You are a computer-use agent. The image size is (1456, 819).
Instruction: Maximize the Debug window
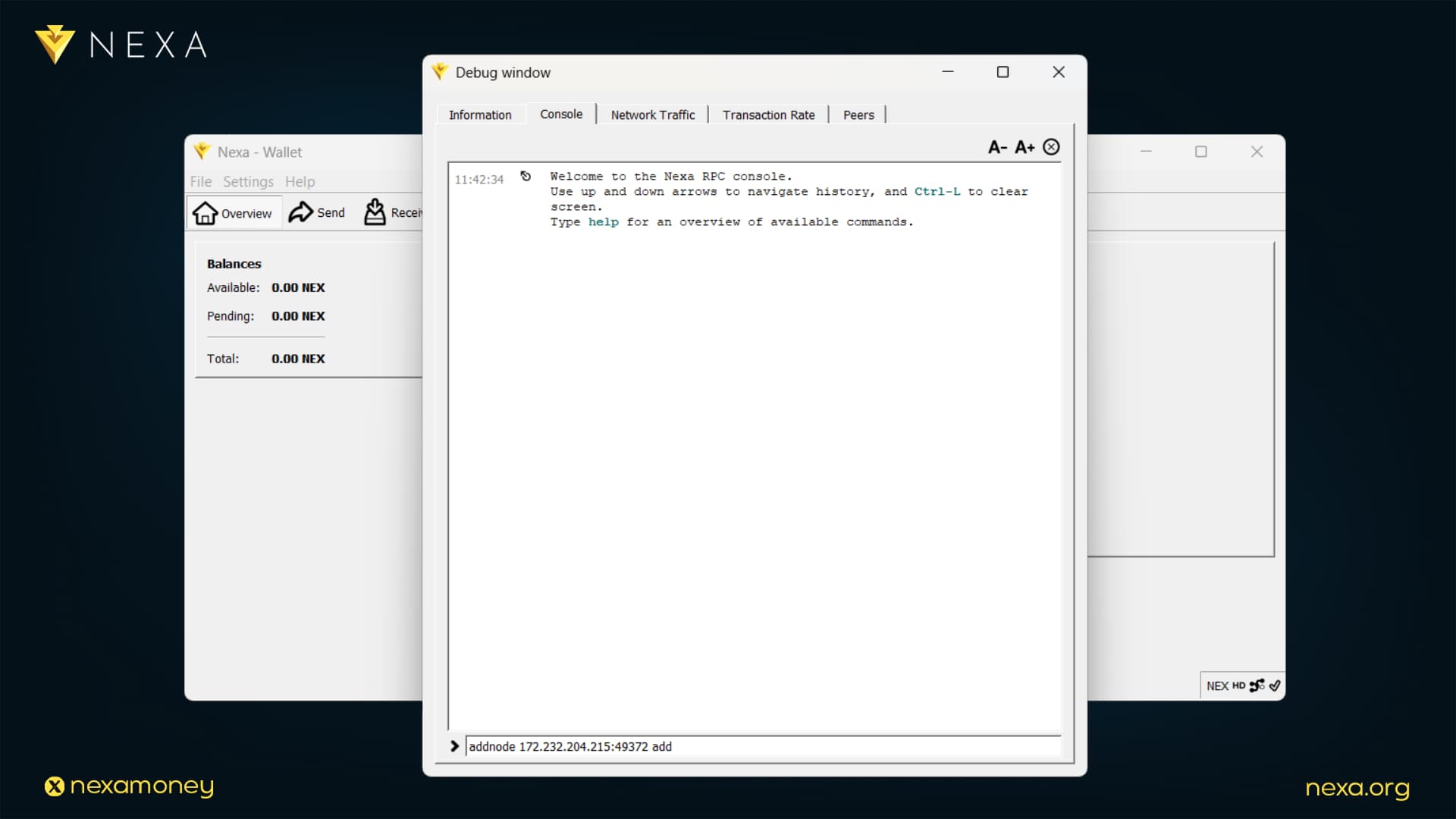(x=1003, y=72)
